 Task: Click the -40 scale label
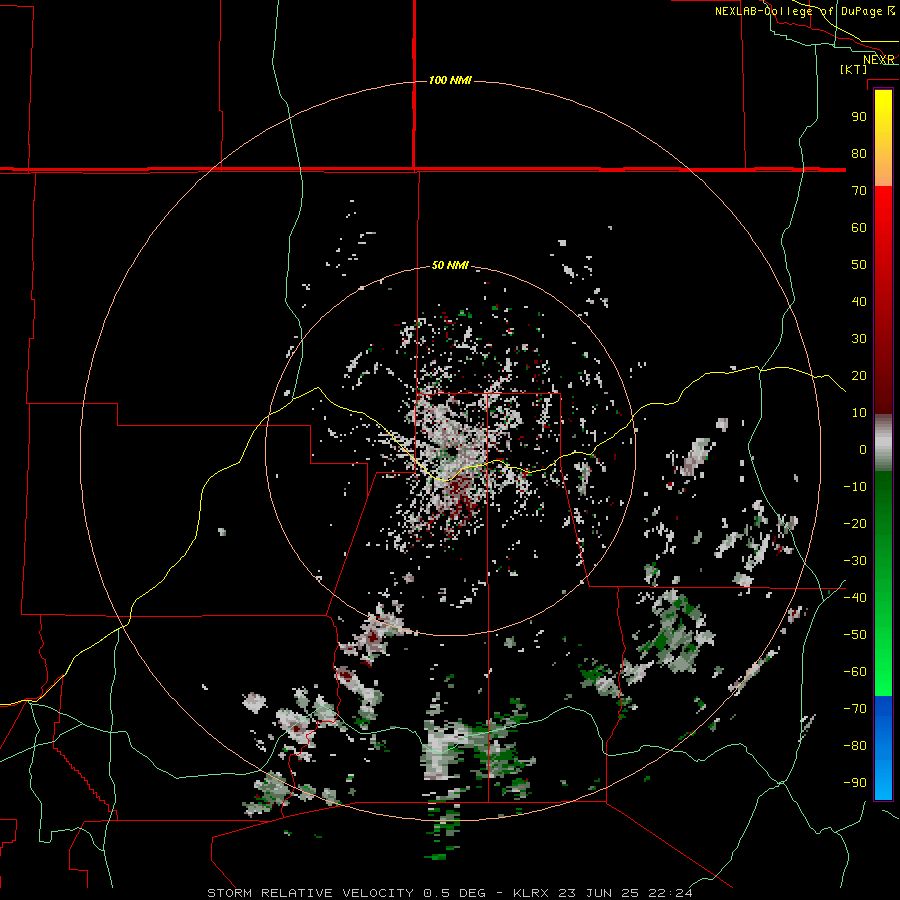[x=855, y=598]
